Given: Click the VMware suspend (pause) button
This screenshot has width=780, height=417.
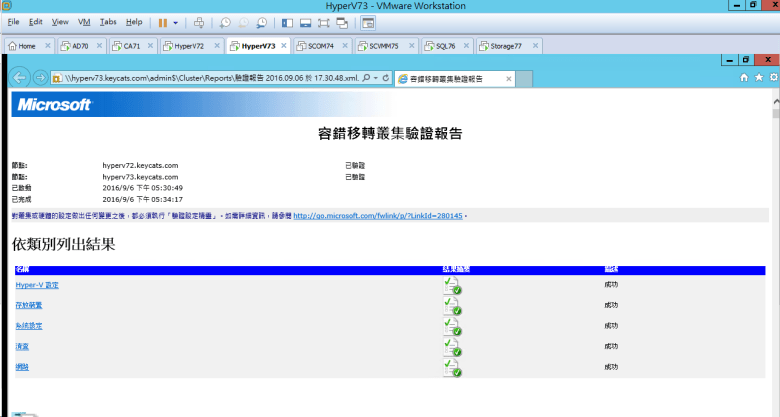Looking at the screenshot, I should pos(162,22).
